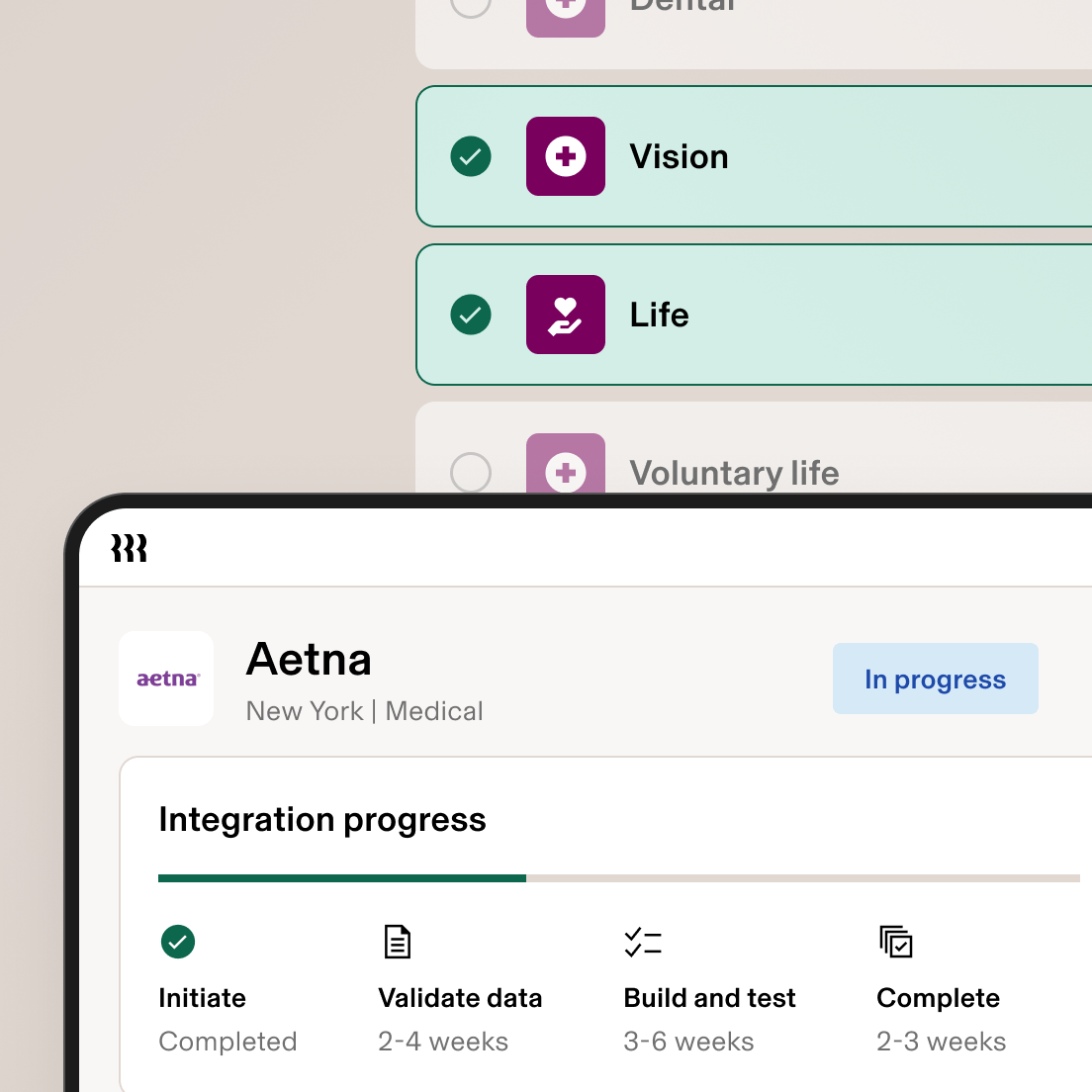Click the Completed label under Initiate
1092x1092 pixels.
pyautogui.click(x=227, y=1041)
